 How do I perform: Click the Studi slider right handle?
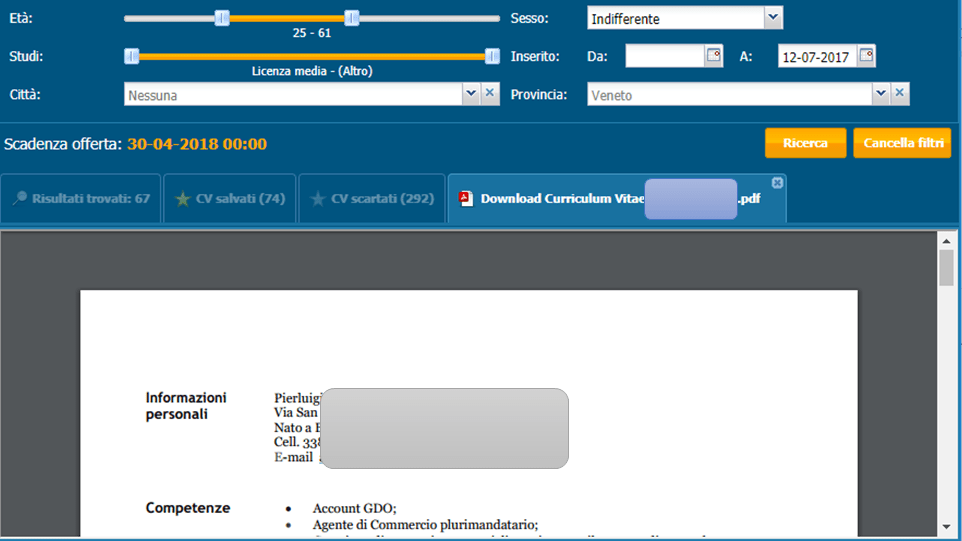492,56
